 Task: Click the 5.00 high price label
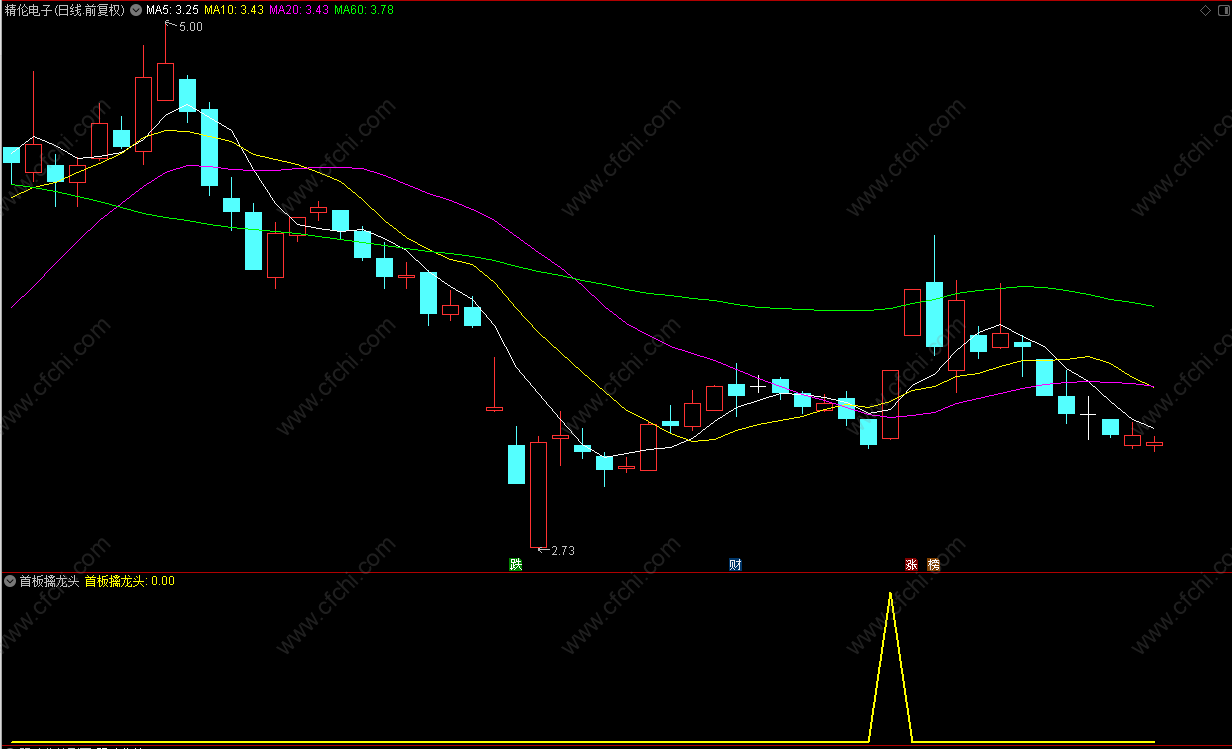click(190, 27)
